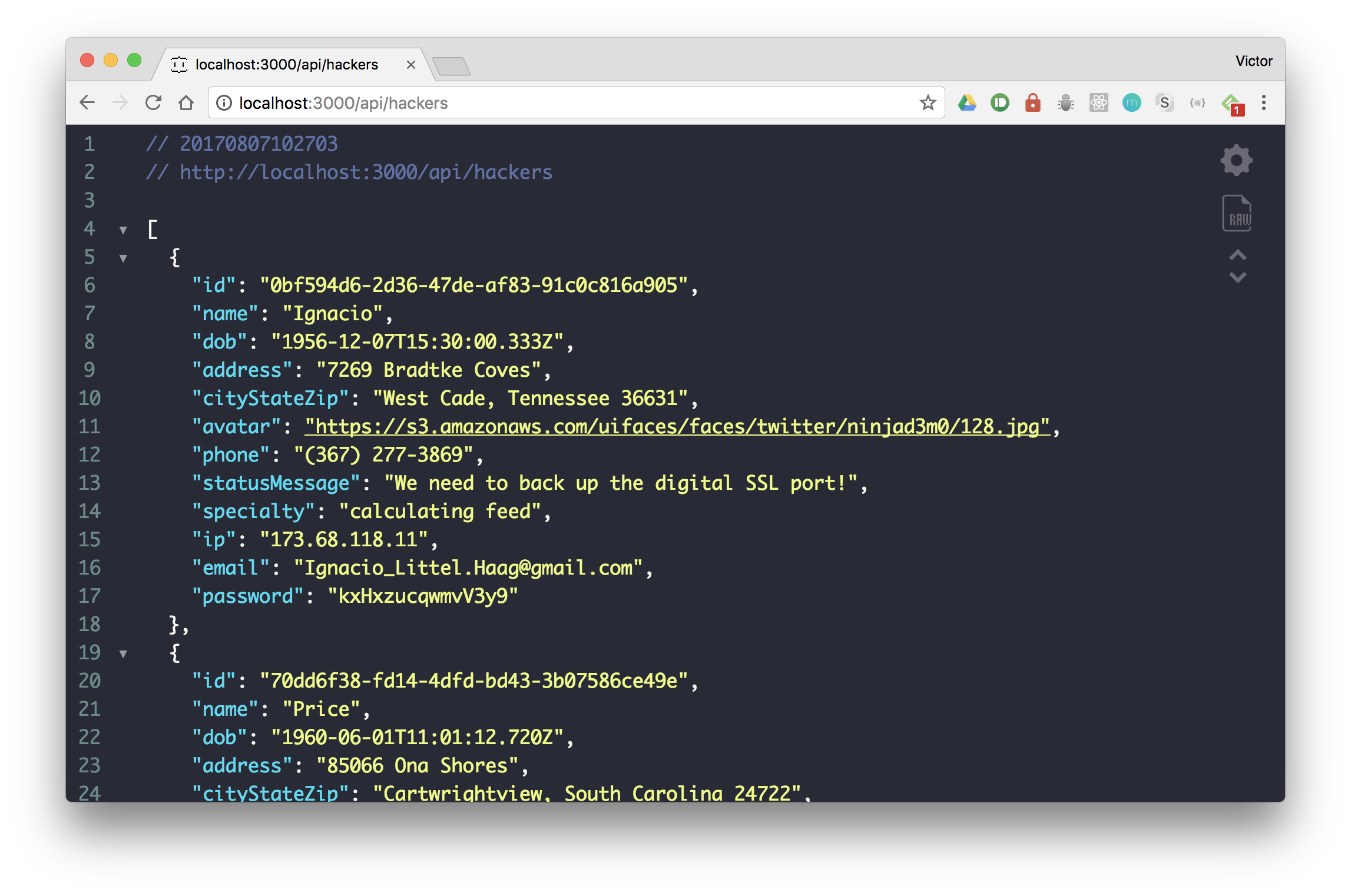Screen dimensions: 1351x896
Task: Open JSON viewer settings gear
Action: (x=1236, y=160)
